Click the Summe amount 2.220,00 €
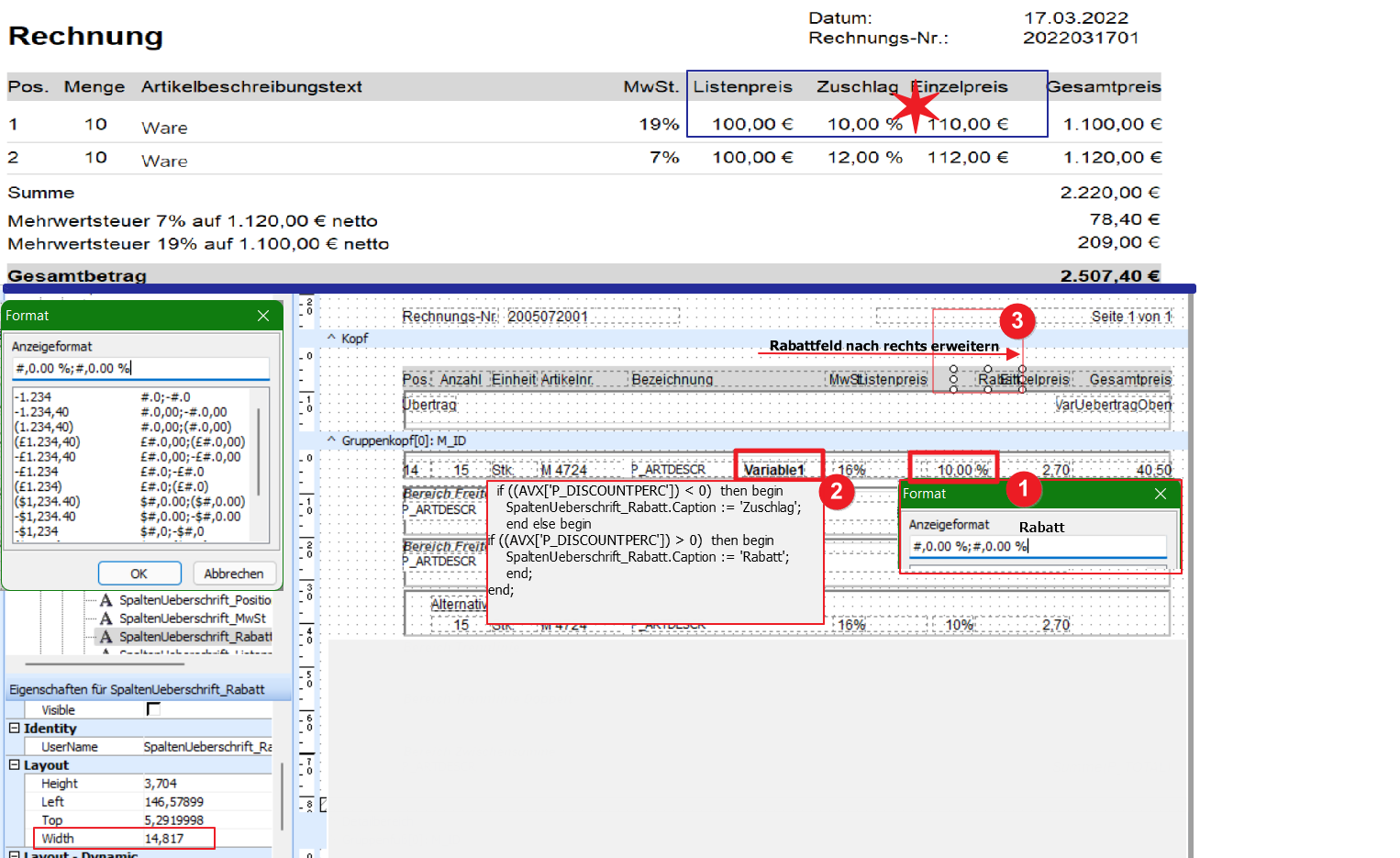The width and height of the screenshot is (1400, 858). click(1110, 193)
